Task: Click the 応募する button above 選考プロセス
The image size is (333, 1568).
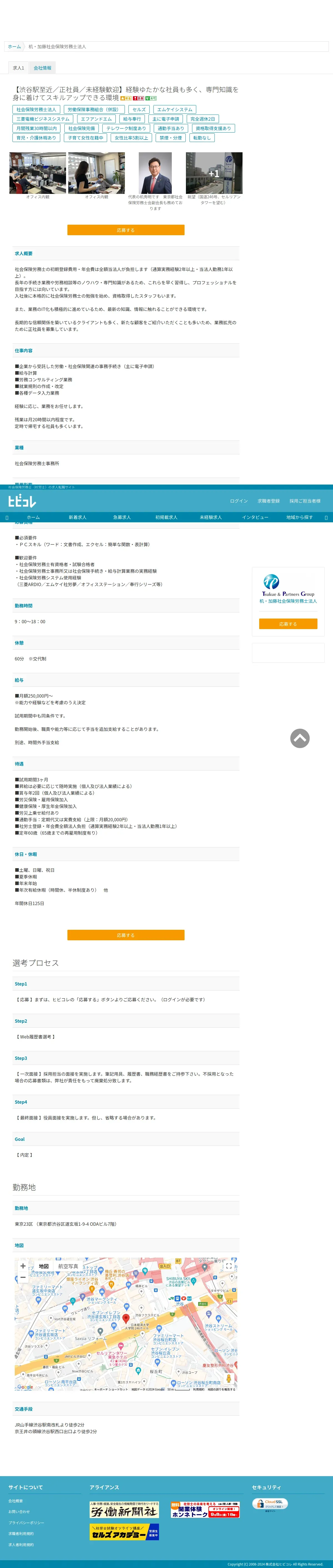Action: 125,935
